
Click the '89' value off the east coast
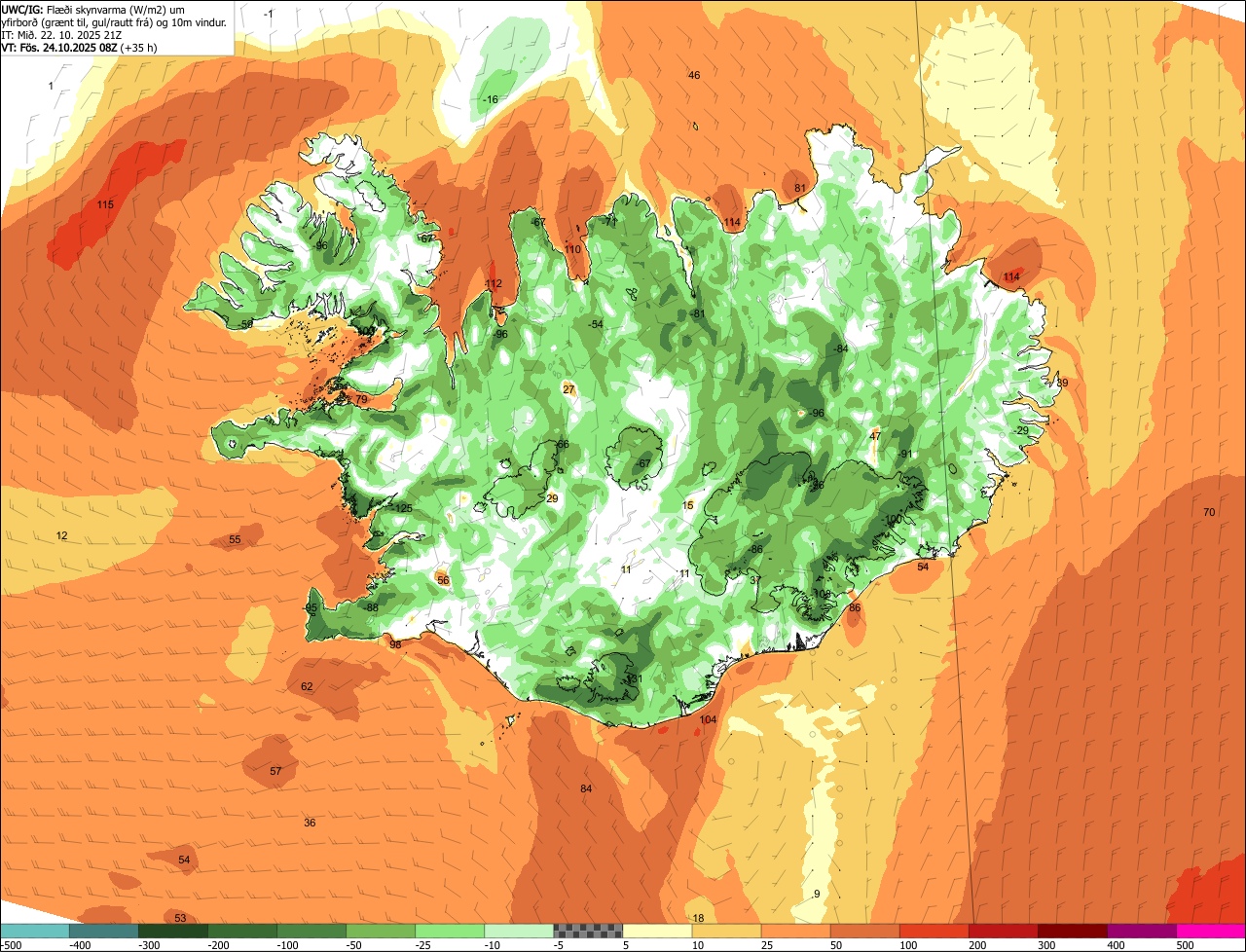click(x=1062, y=383)
